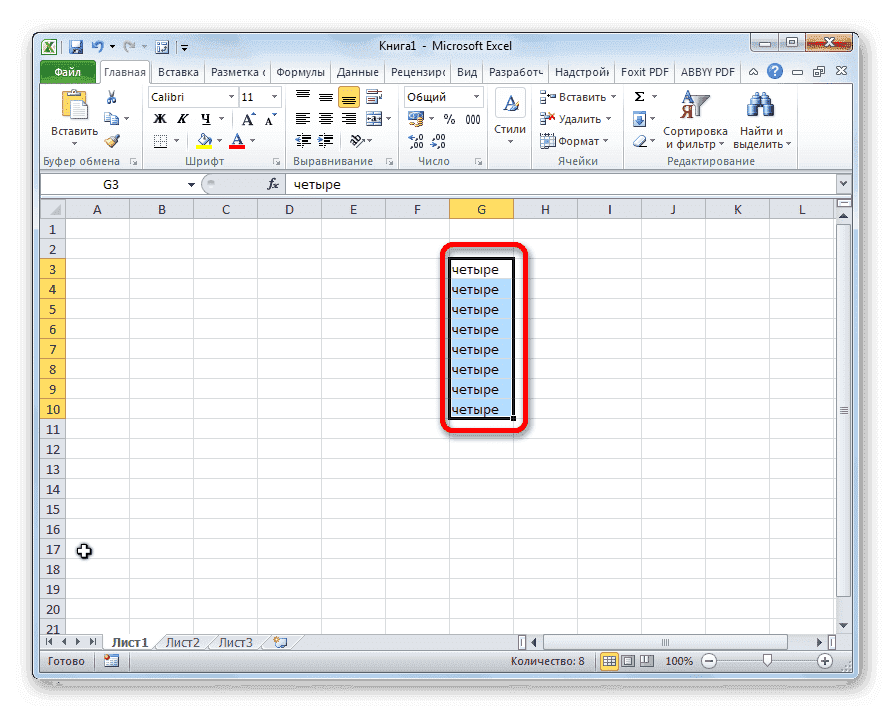Switch to the Вставка ribbon tab
This screenshot has width=892, height=712.
coord(178,71)
